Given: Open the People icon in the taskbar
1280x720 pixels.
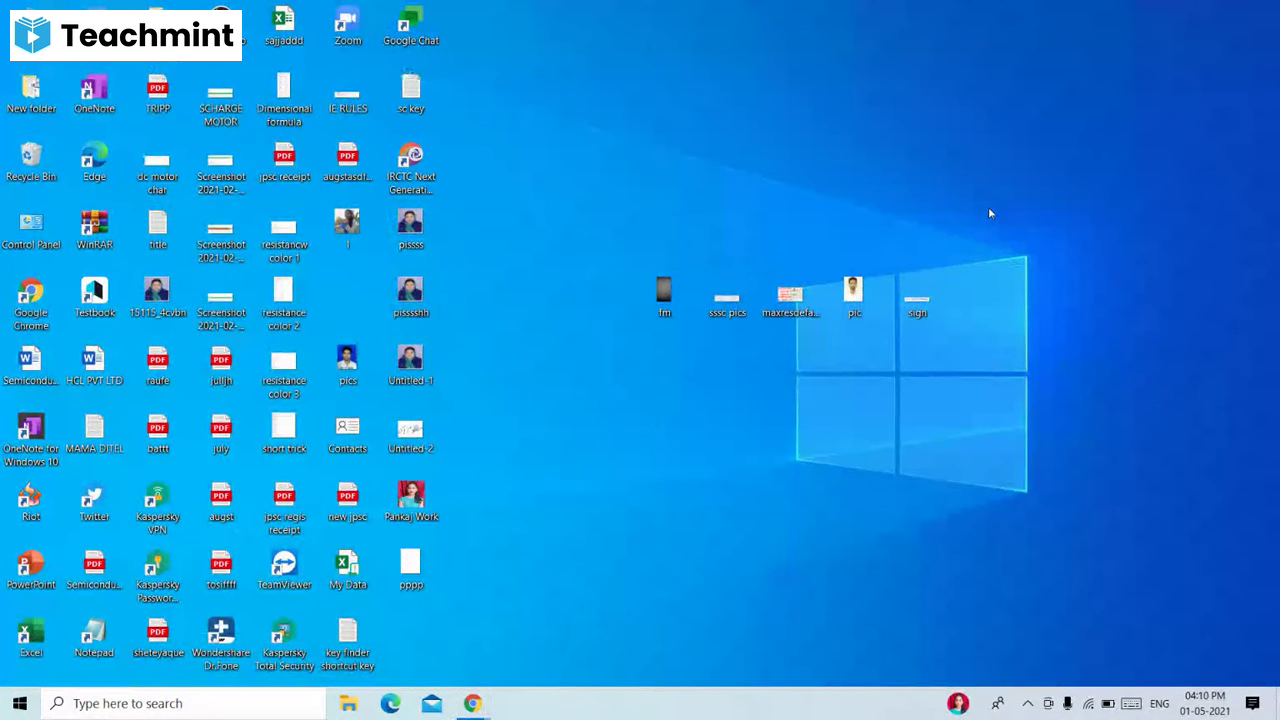Looking at the screenshot, I should (997, 703).
